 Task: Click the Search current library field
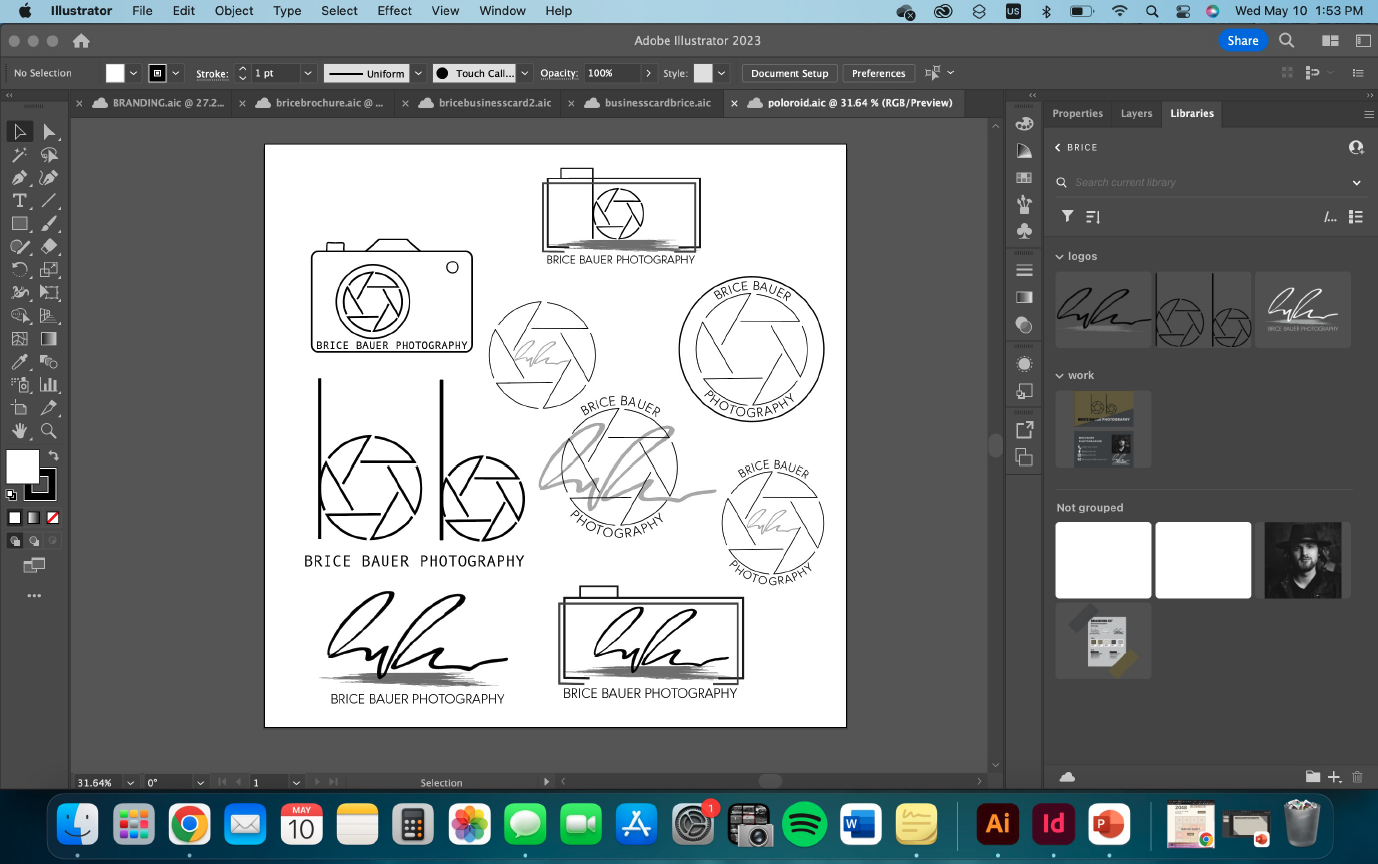click(1210, 183)
